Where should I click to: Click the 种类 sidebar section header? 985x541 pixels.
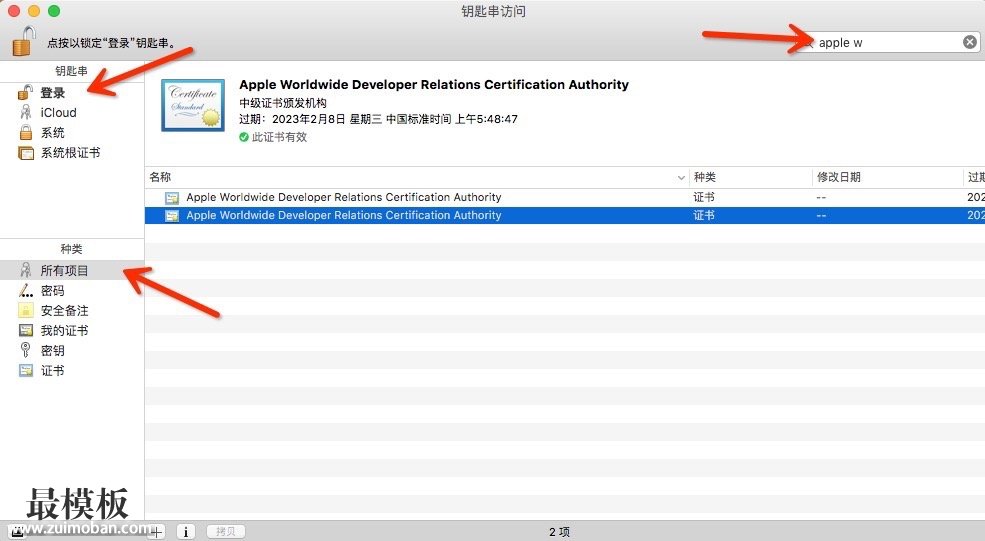pos(72,249)
